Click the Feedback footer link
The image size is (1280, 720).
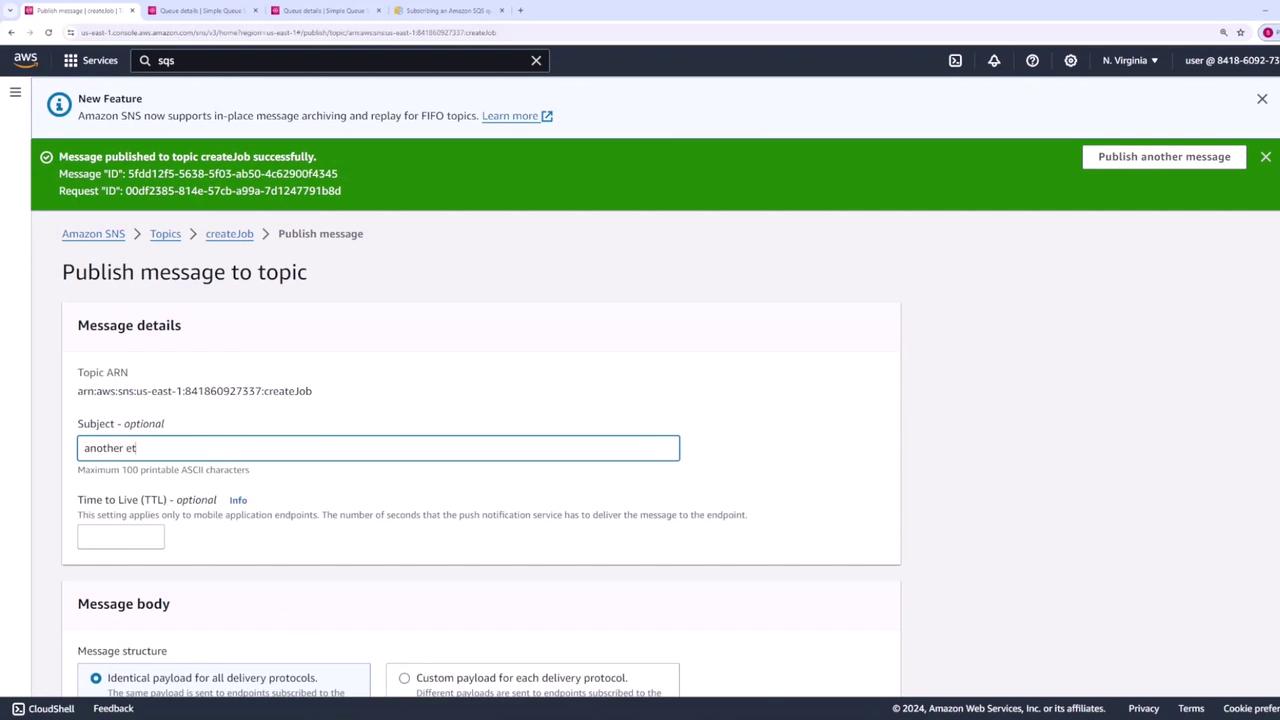point(113,709)
